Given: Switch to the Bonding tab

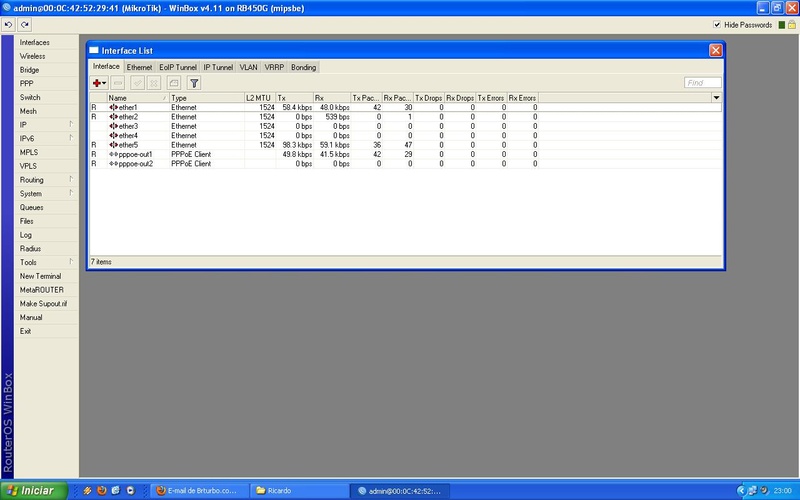Looking at the screenshot, I should click(304, 67).
